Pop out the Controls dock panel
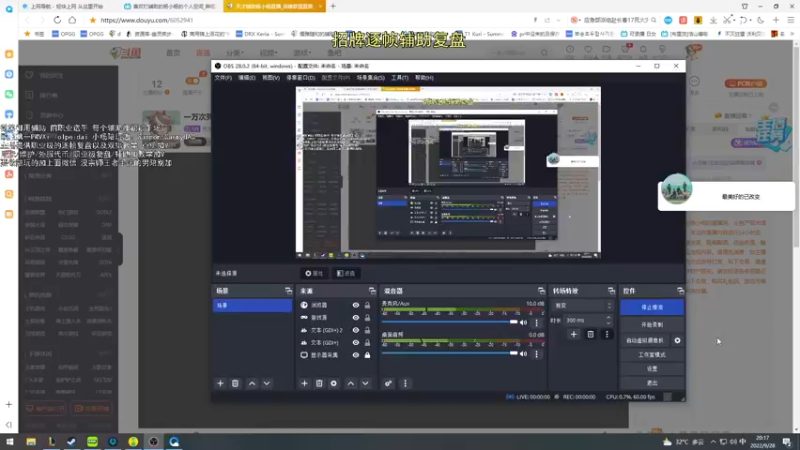The width and height of the screenshot is (800, 450). pyautogui.click(x=680, y=291)
